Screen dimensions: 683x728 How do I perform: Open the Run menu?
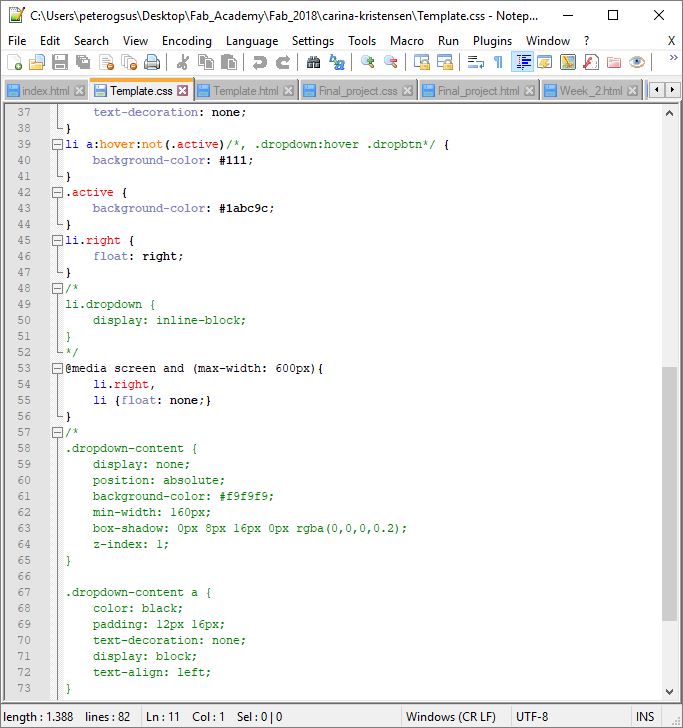448,41
